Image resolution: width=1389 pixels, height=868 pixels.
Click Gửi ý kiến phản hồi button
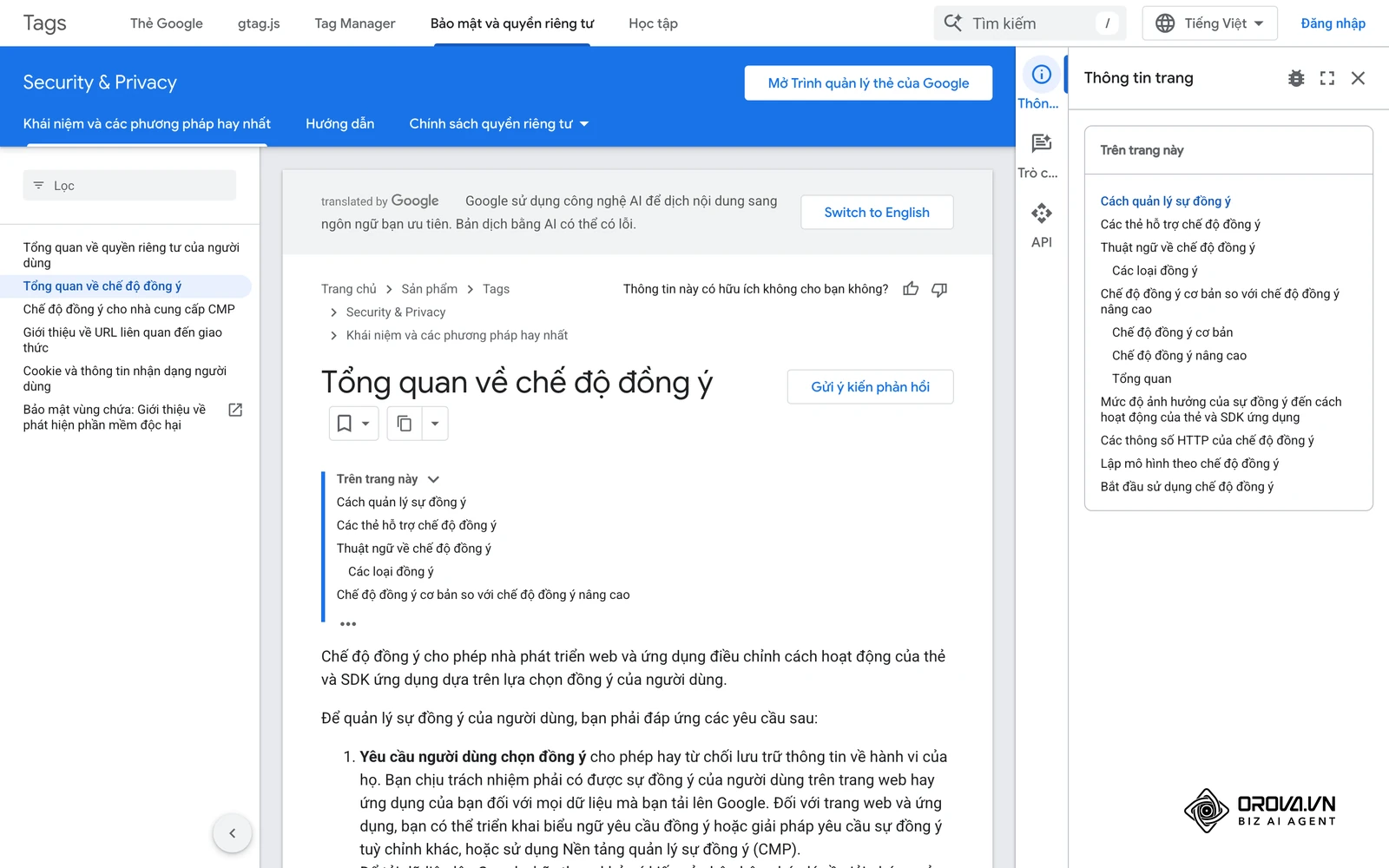[x=870, y=387]
